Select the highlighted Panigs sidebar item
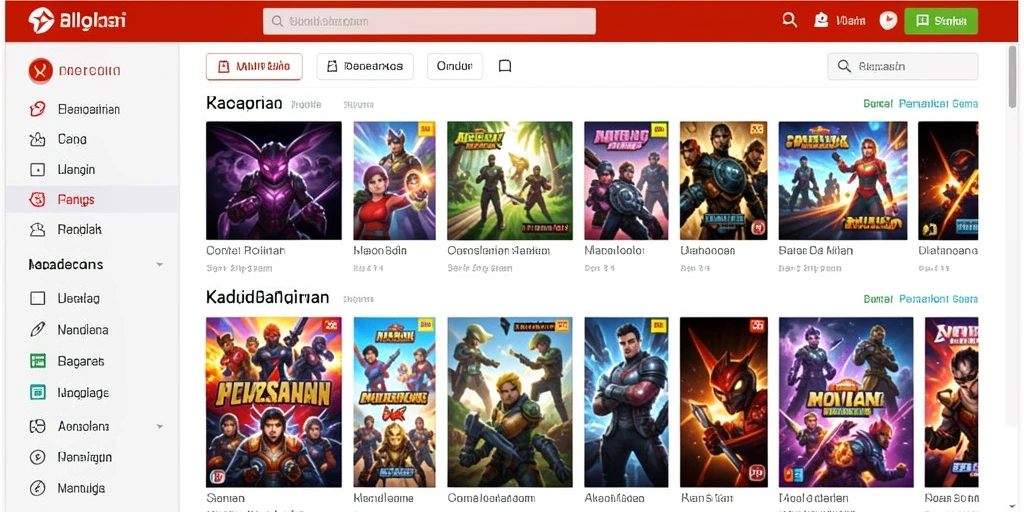 tap(92, 199)
